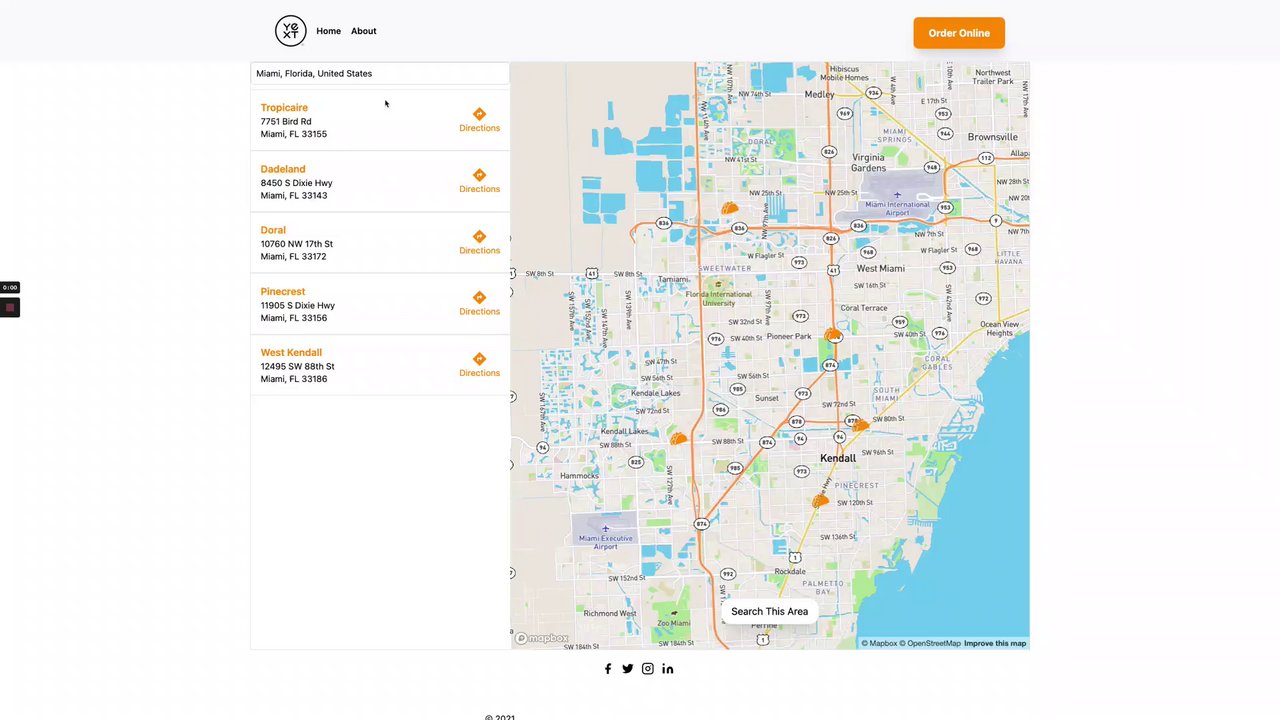The image size is (1280, 720).
Task: Click the Virginia Gardens map label
Action: click(x=868, y=163)
